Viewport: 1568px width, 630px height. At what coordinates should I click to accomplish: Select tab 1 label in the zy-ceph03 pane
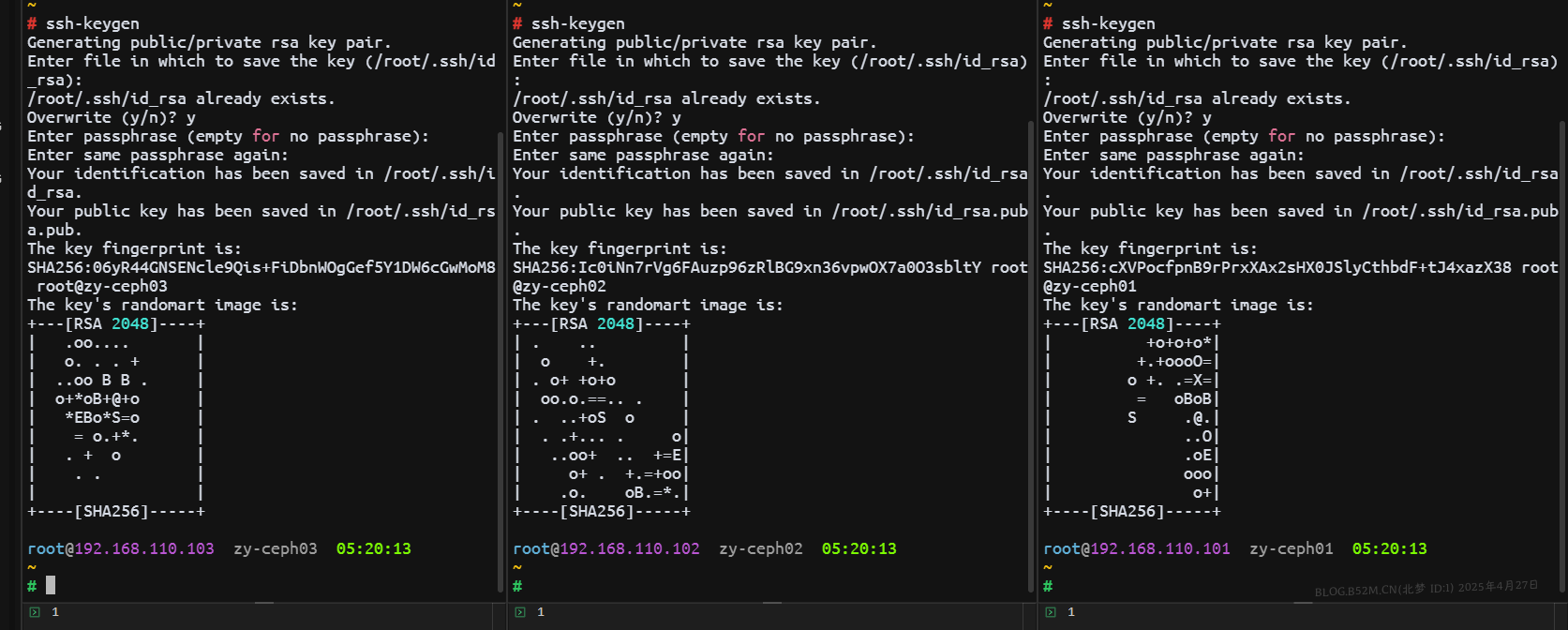pos(55,612)
